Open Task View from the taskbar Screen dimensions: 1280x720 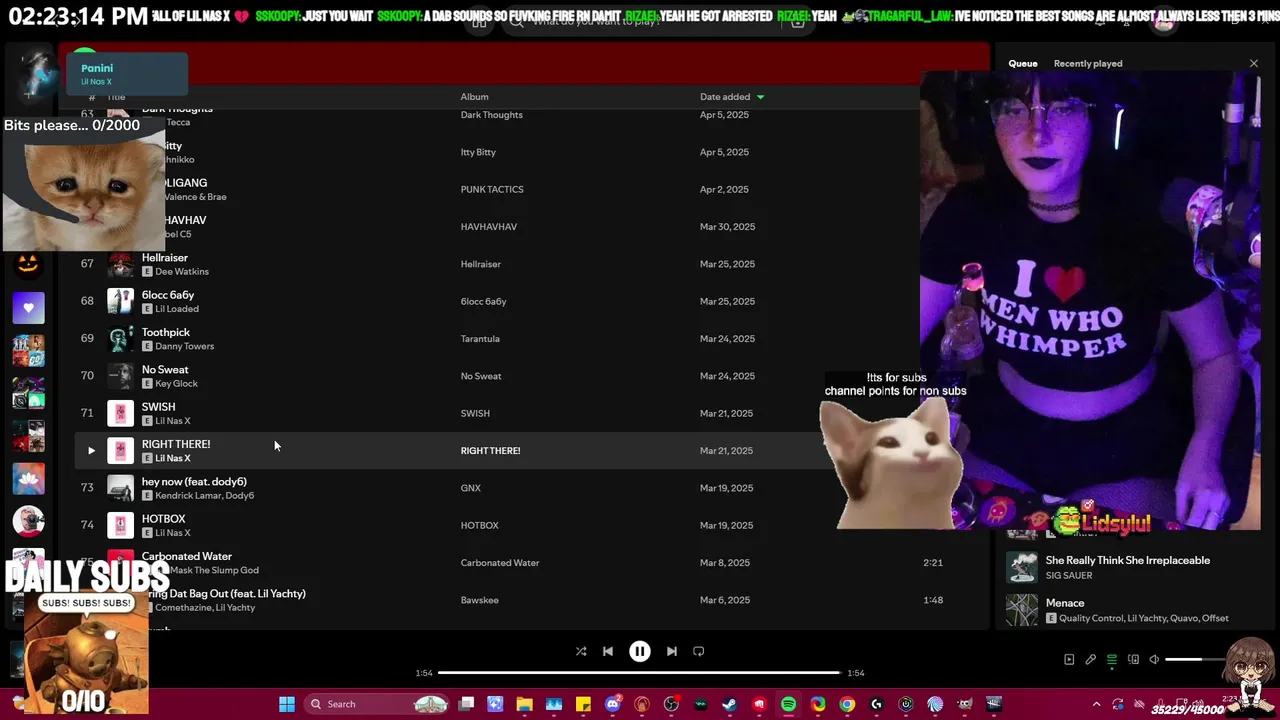pyautogui.click(x=466, y=704)
